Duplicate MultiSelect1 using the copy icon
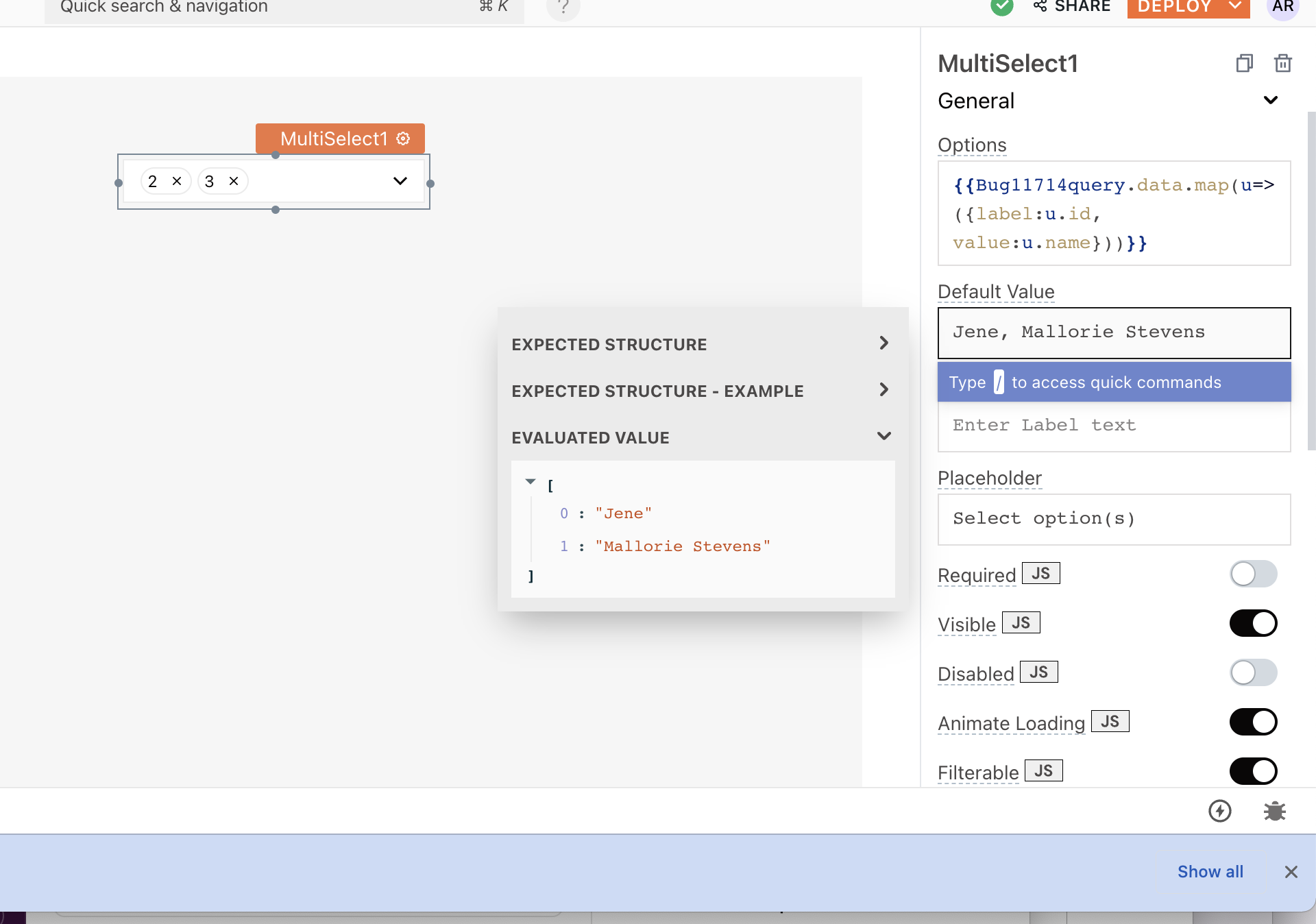 [1244, 62]
